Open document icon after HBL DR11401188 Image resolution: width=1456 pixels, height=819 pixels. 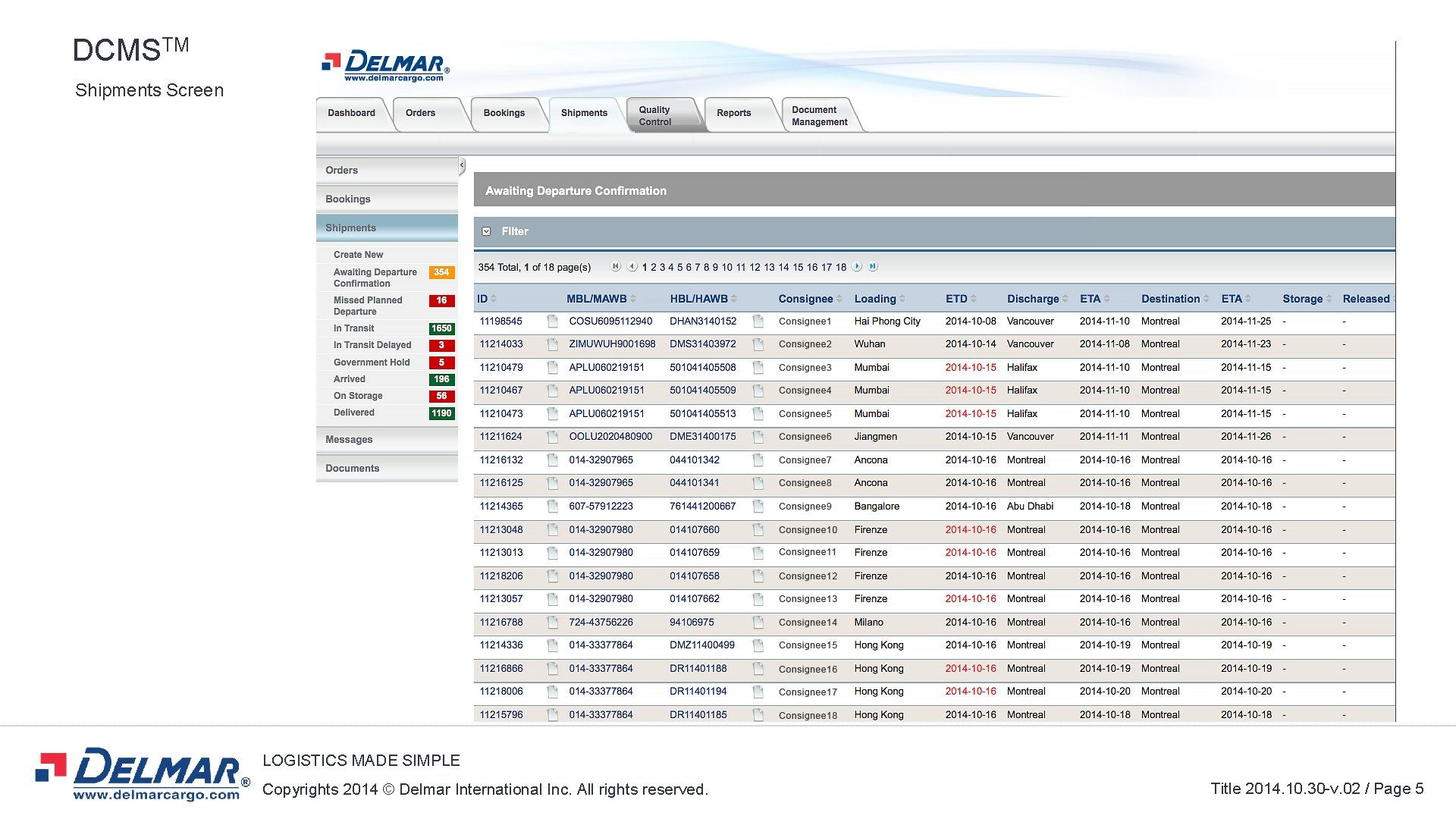tap(758, 669)
